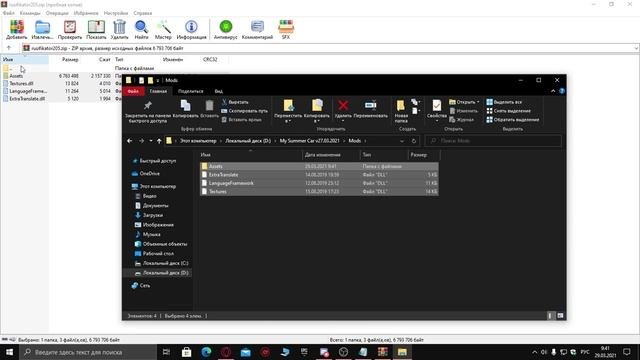The height and width of the screenshot is (360, 640).
Task: Select Textures.dll in WinRAR file list
Action: 21,83
